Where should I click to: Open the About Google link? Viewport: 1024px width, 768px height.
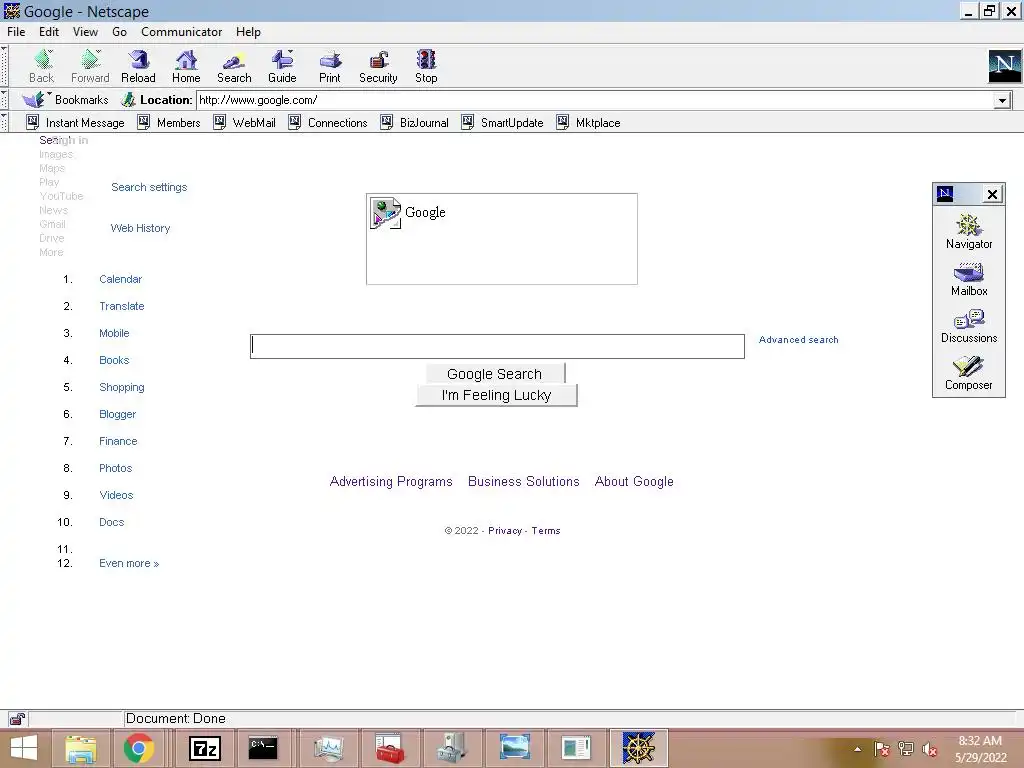[x=633, y=481]
